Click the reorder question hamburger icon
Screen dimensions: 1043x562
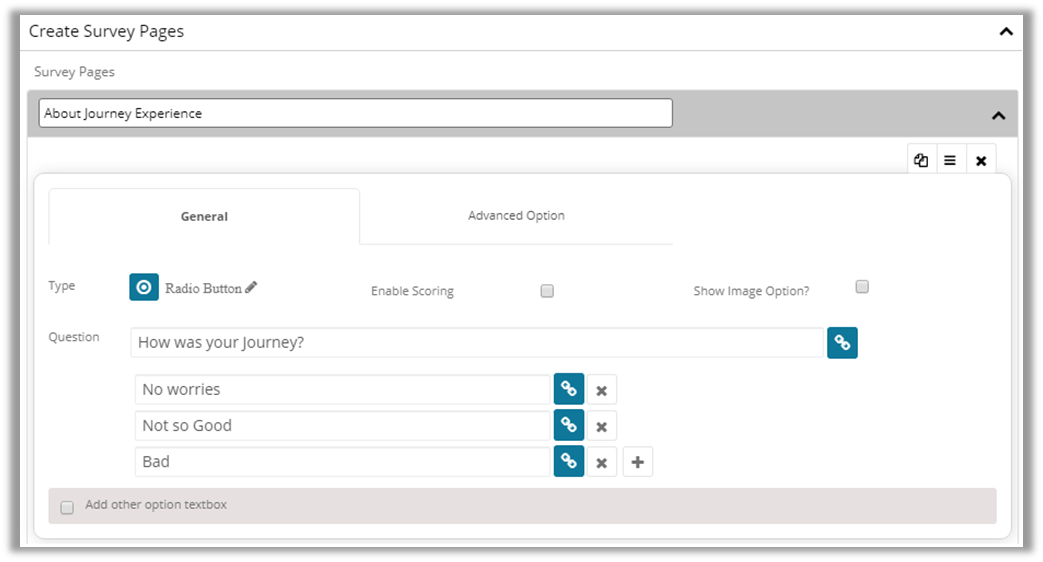(x=950, y=160)
